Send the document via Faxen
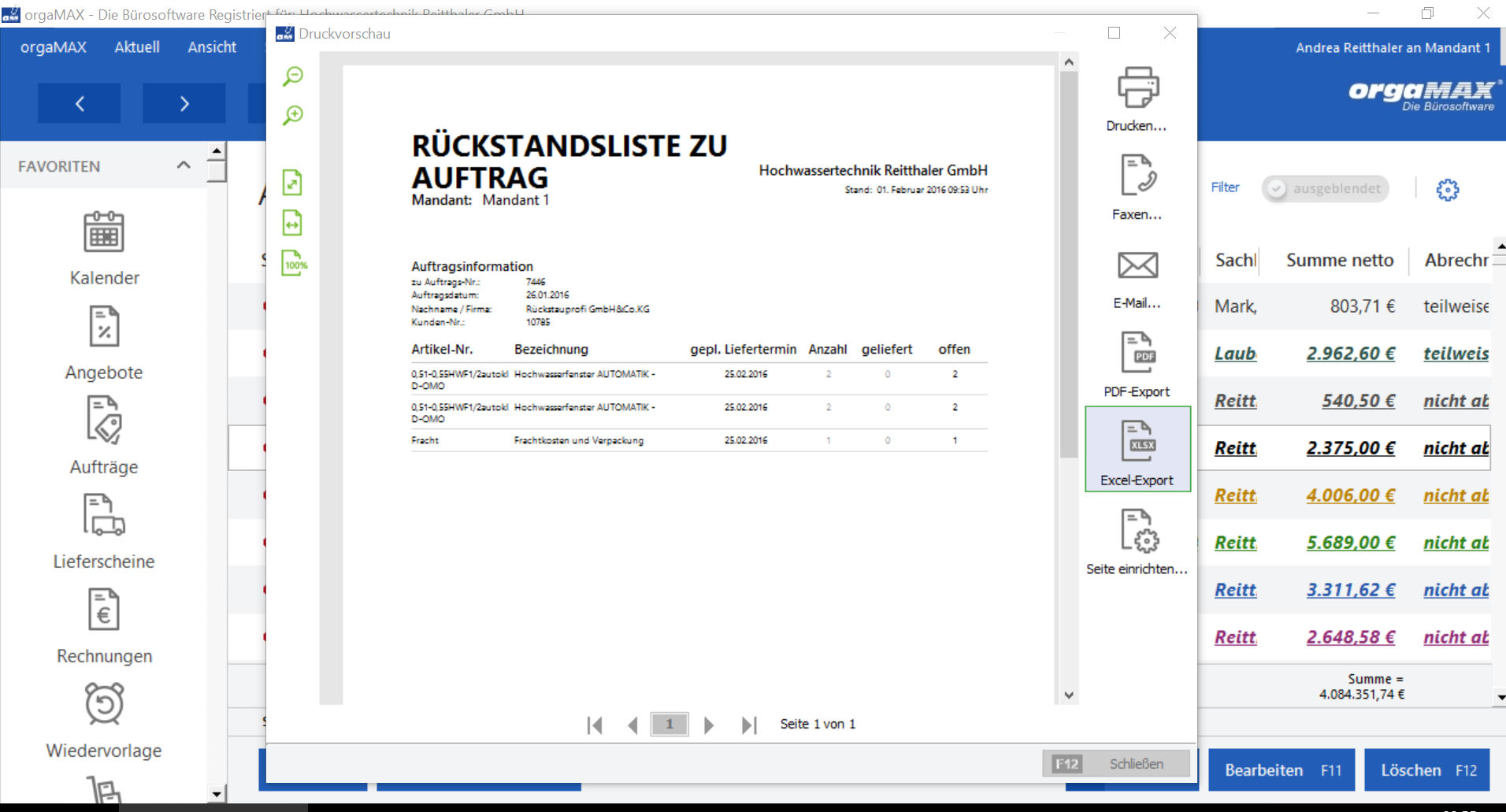Image resolution: width=1506 pixels, height=812 pixels. [1137, 187]
